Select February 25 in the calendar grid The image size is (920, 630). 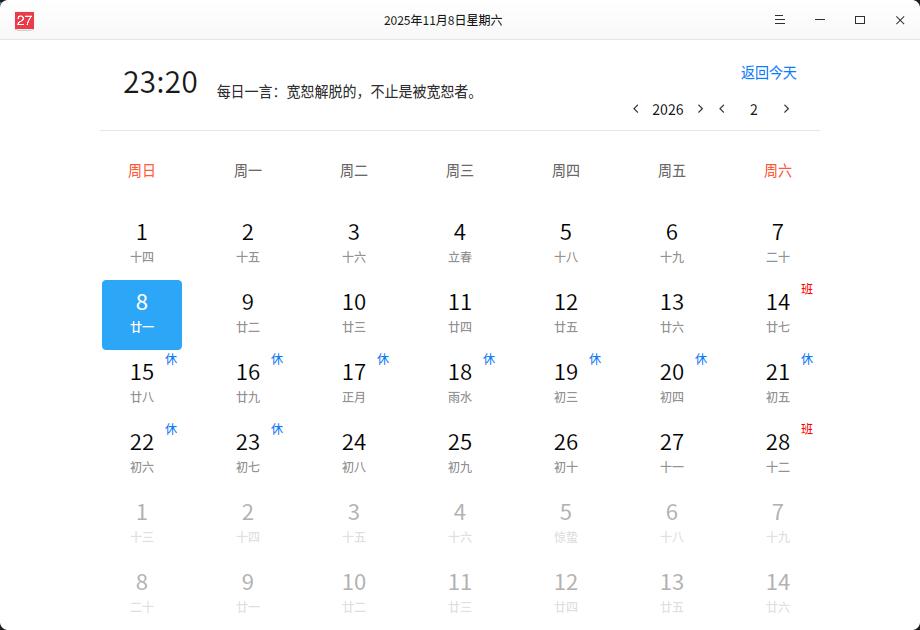click(x=459, y=452)
